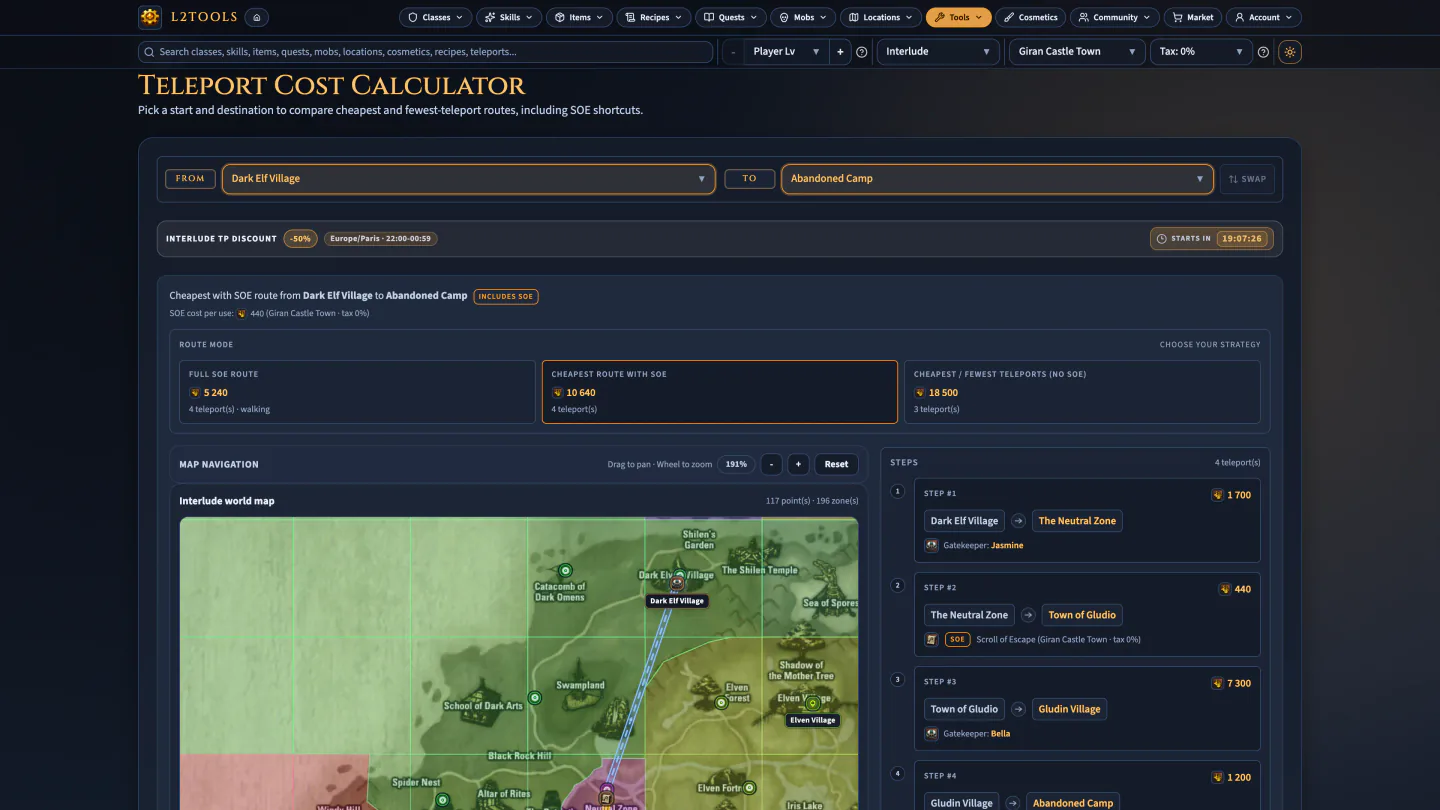This screenshot has width=1440, height=810.
Task: Swap the From and To locations
Action: tap(1247, 179)
